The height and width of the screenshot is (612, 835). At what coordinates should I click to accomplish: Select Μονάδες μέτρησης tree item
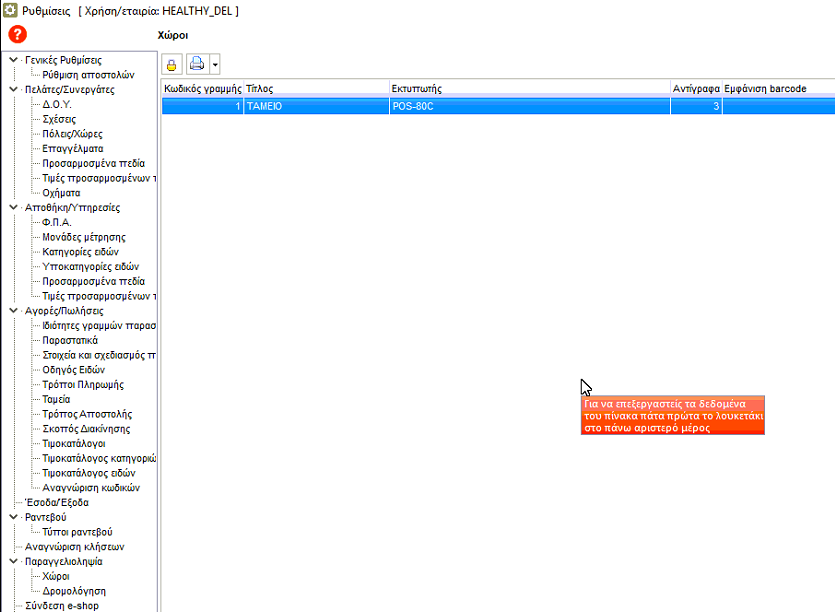point(84,238)
